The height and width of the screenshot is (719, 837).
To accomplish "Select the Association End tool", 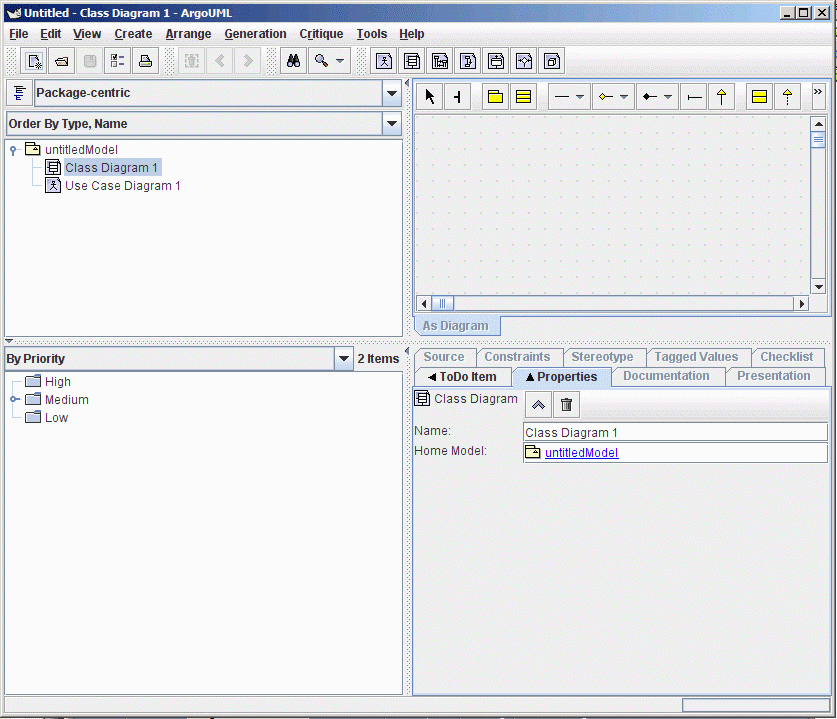I will point(694,97).
